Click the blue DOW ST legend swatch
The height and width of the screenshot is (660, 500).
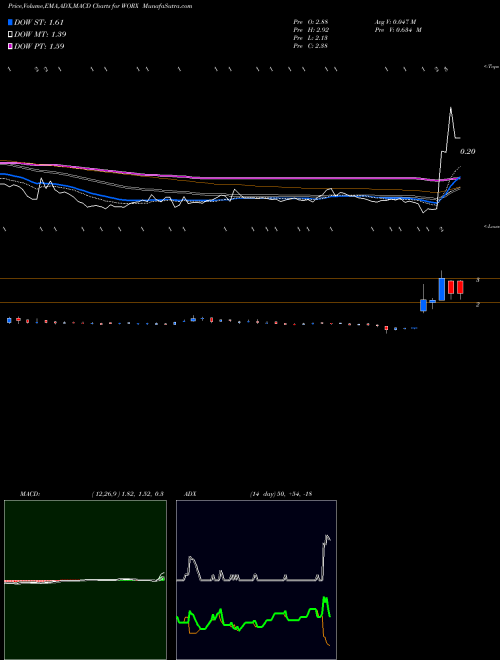point(11,22)
